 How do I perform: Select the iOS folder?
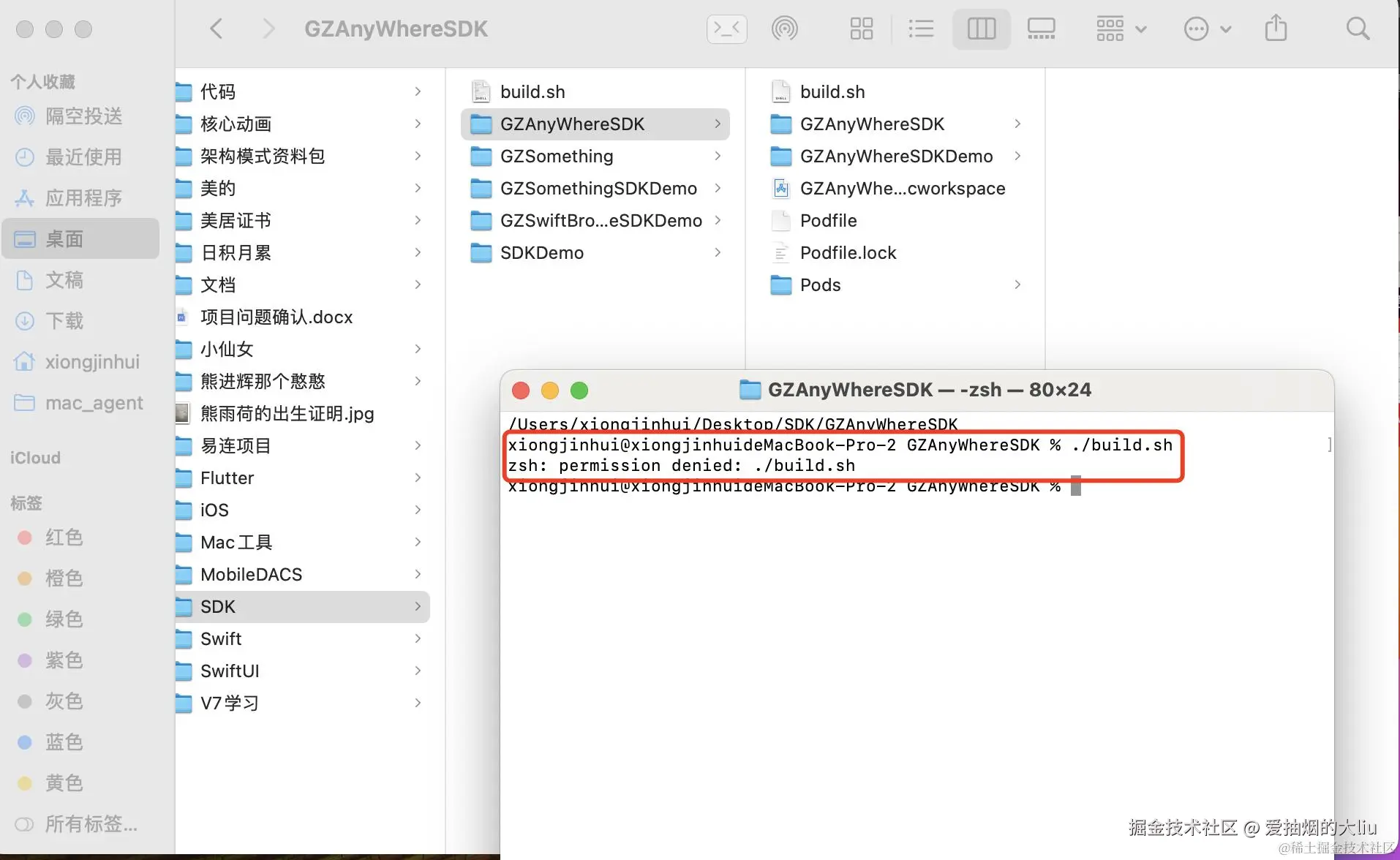tap(302, 510)
